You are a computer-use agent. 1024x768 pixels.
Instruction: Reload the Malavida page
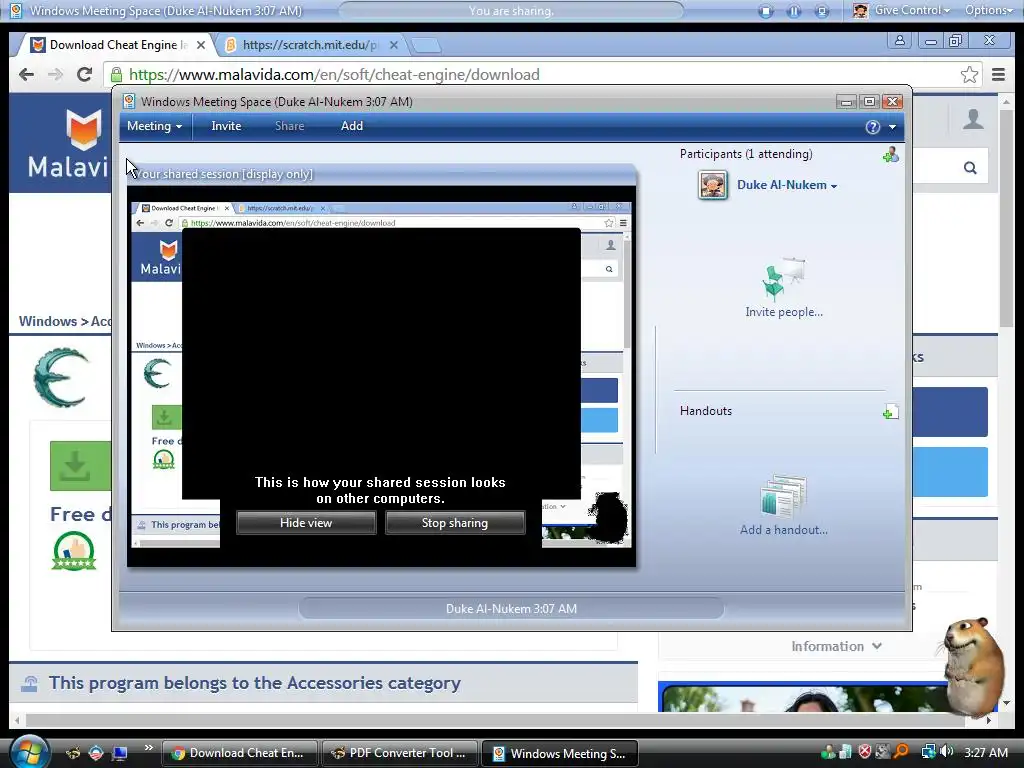(x=84, y=74)
